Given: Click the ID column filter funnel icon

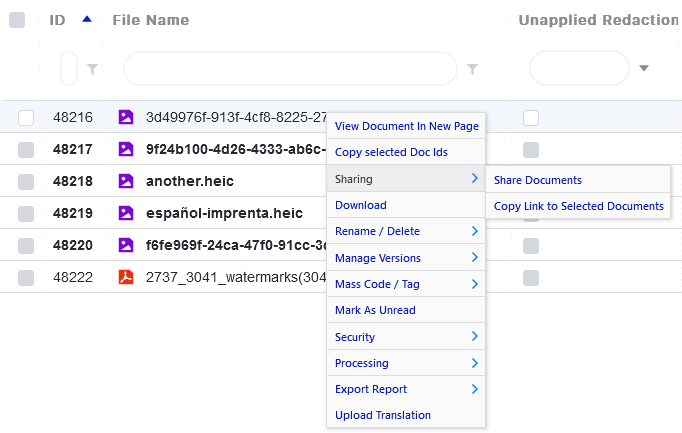Looking at the screenshot, I should click(92, 69).
